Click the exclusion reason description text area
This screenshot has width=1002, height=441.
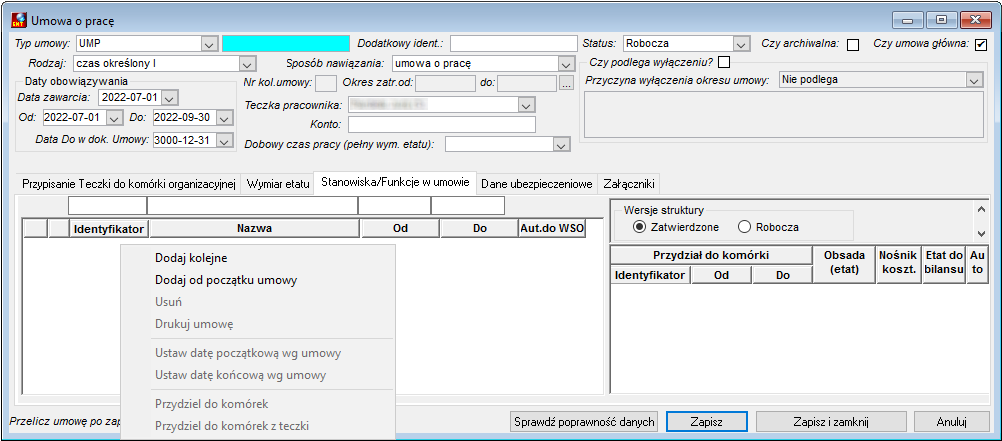(x=783, y=114)
